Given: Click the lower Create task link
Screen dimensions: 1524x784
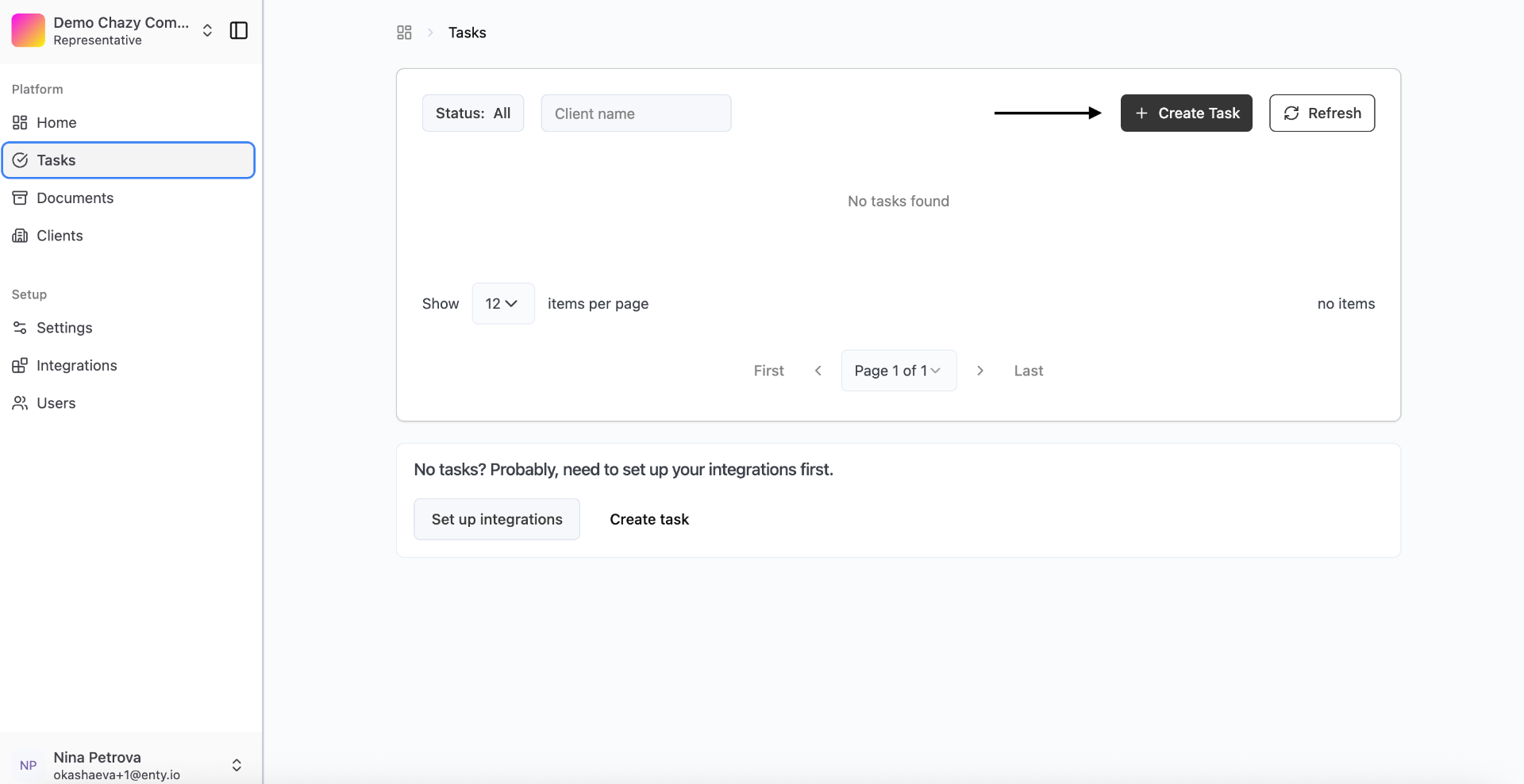Looking at the screenshot, I should click(x=649, y=520).
